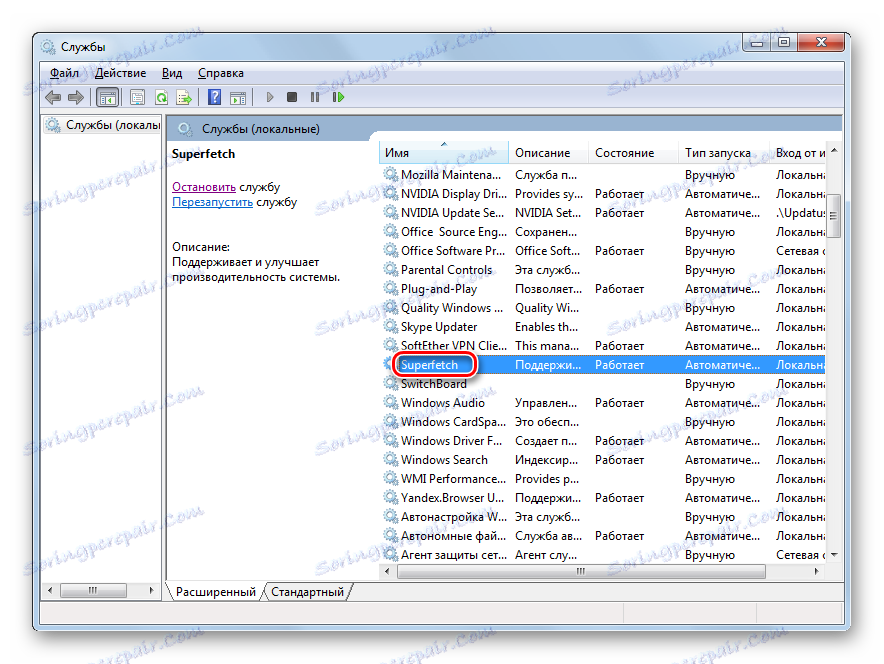Click the Перезапустить service link
Screen dimensions: 884x664
[212, 202]
